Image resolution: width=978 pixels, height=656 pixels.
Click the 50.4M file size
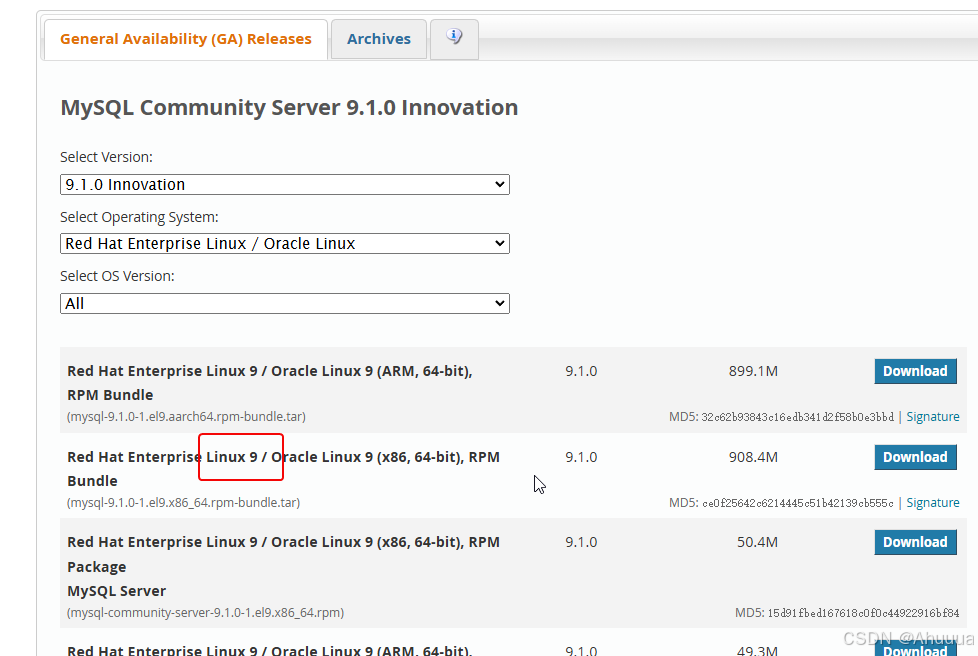(757, 542)
